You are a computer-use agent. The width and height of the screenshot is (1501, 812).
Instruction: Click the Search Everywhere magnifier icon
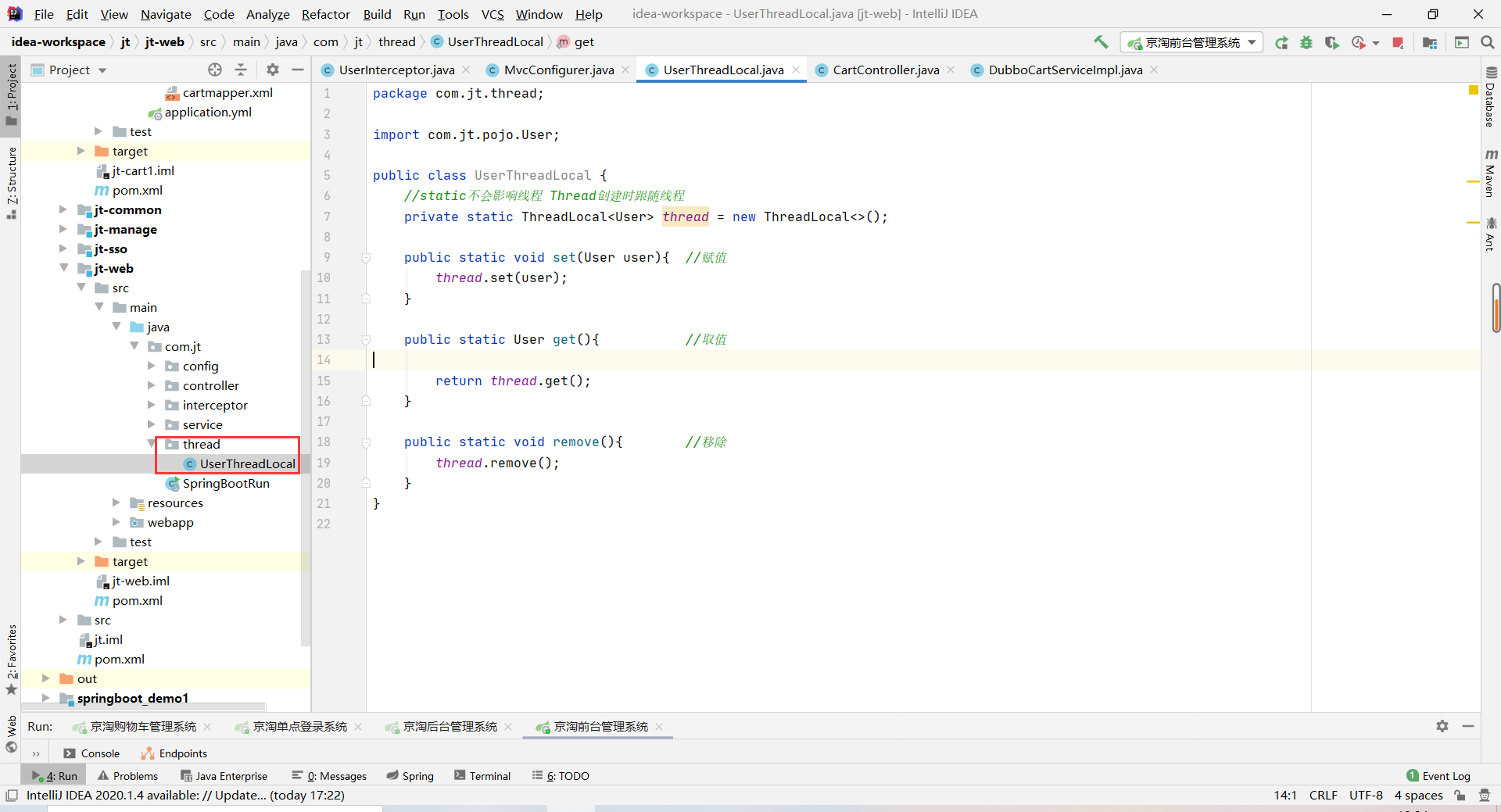pos(1487,42)
